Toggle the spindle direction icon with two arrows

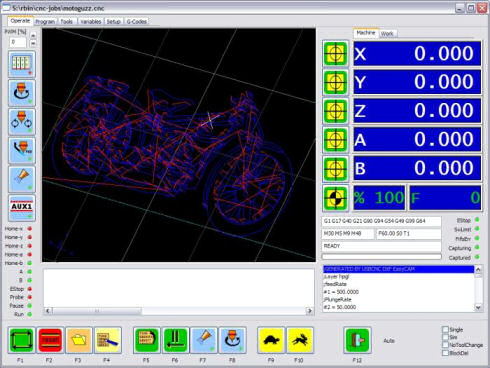(x=22, y=121)
